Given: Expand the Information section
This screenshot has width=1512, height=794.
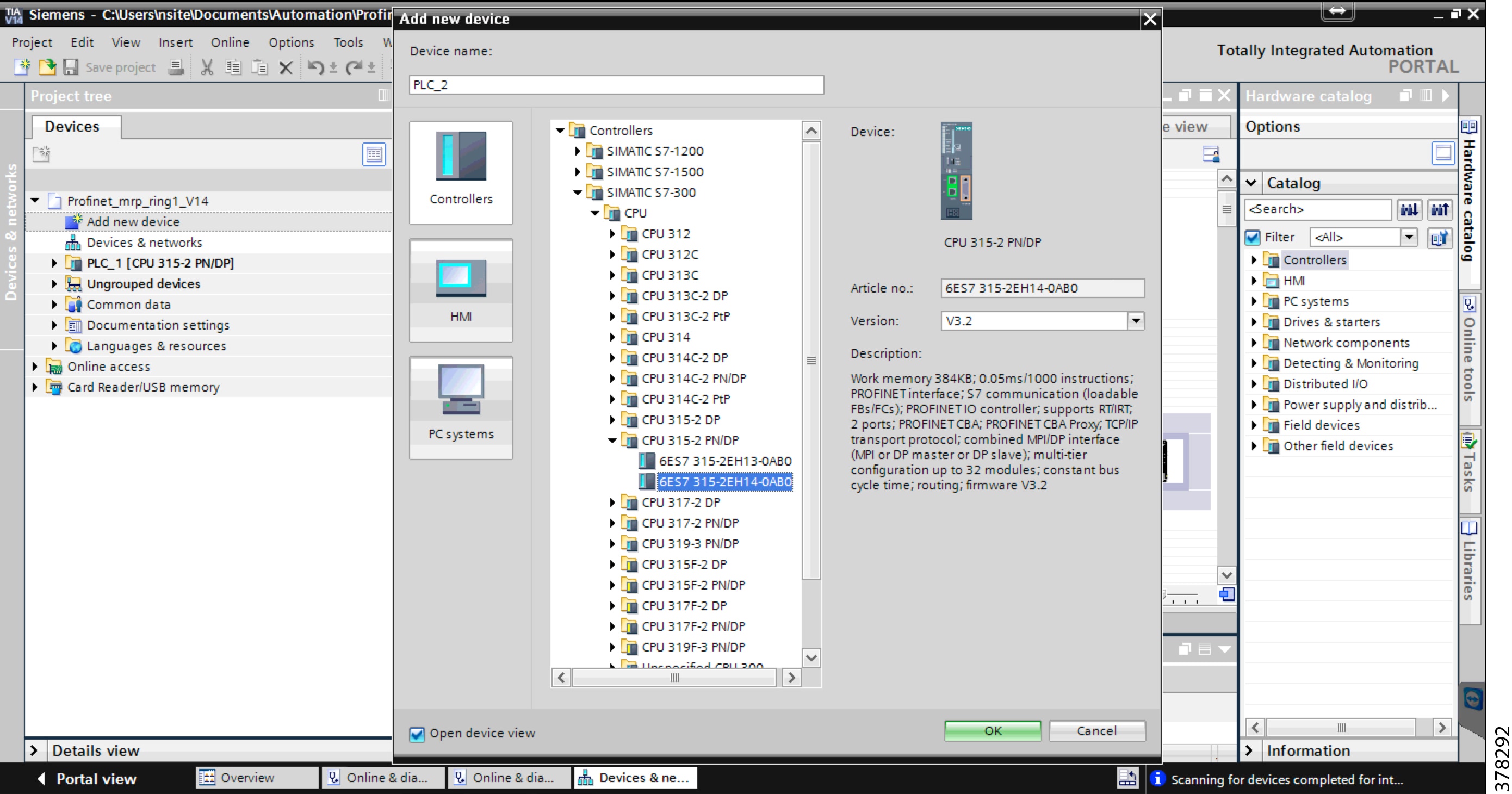Looking at the screenshot, I should (x=1249, y=751).
